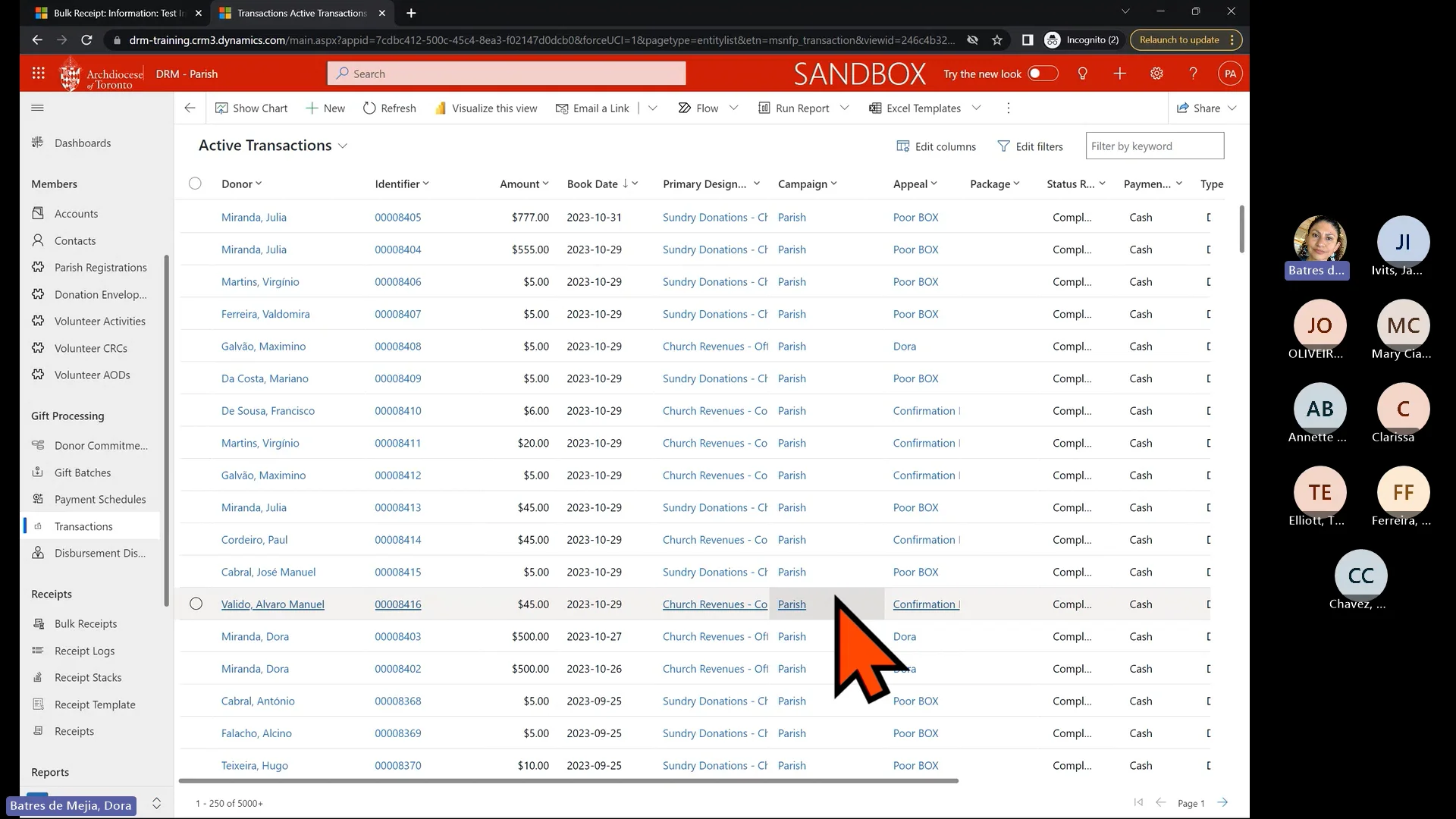Click the plus quick create icon

(x=1119, y=74)
